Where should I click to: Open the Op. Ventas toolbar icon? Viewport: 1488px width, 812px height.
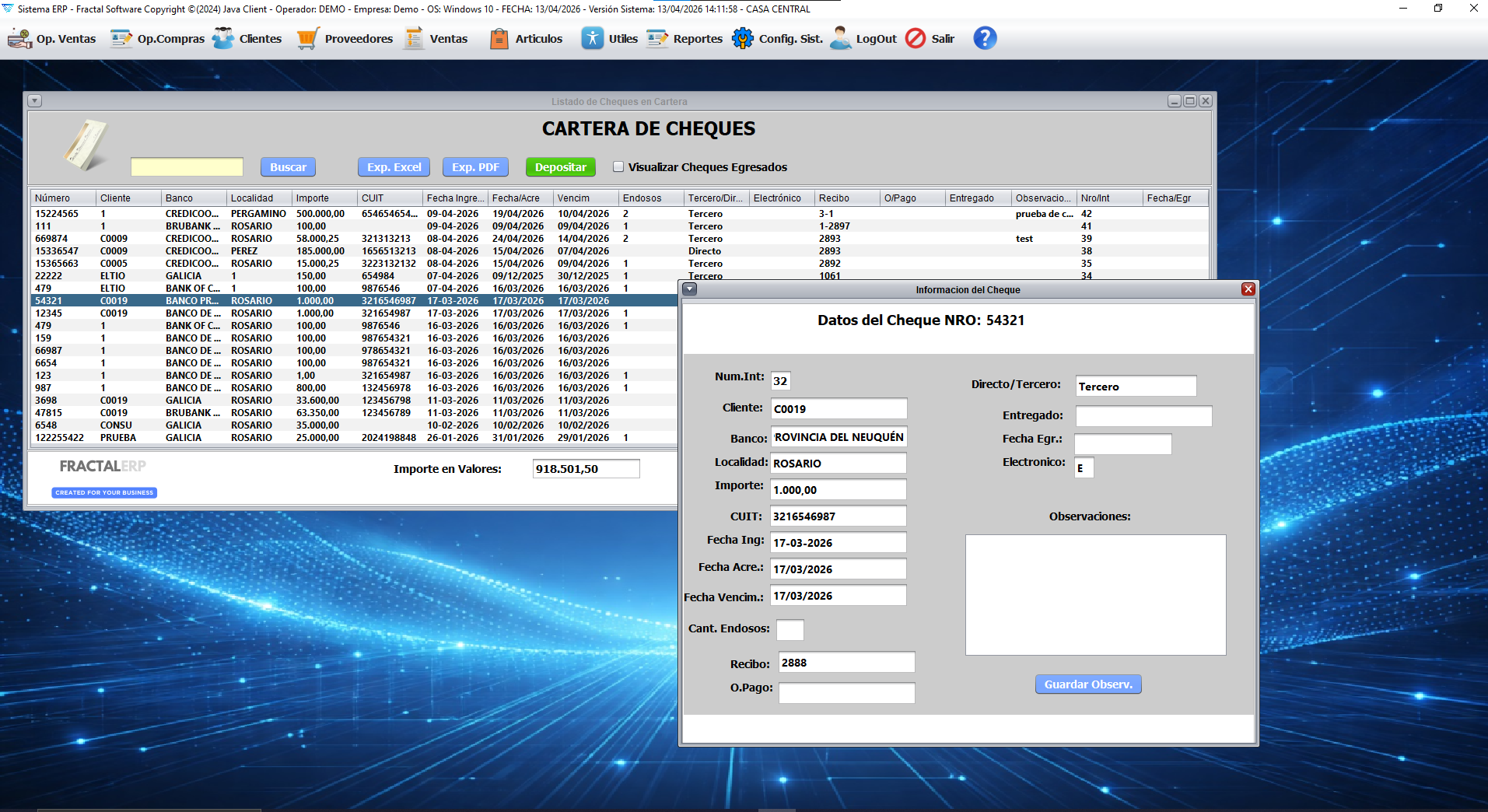(x=20, y=38)
